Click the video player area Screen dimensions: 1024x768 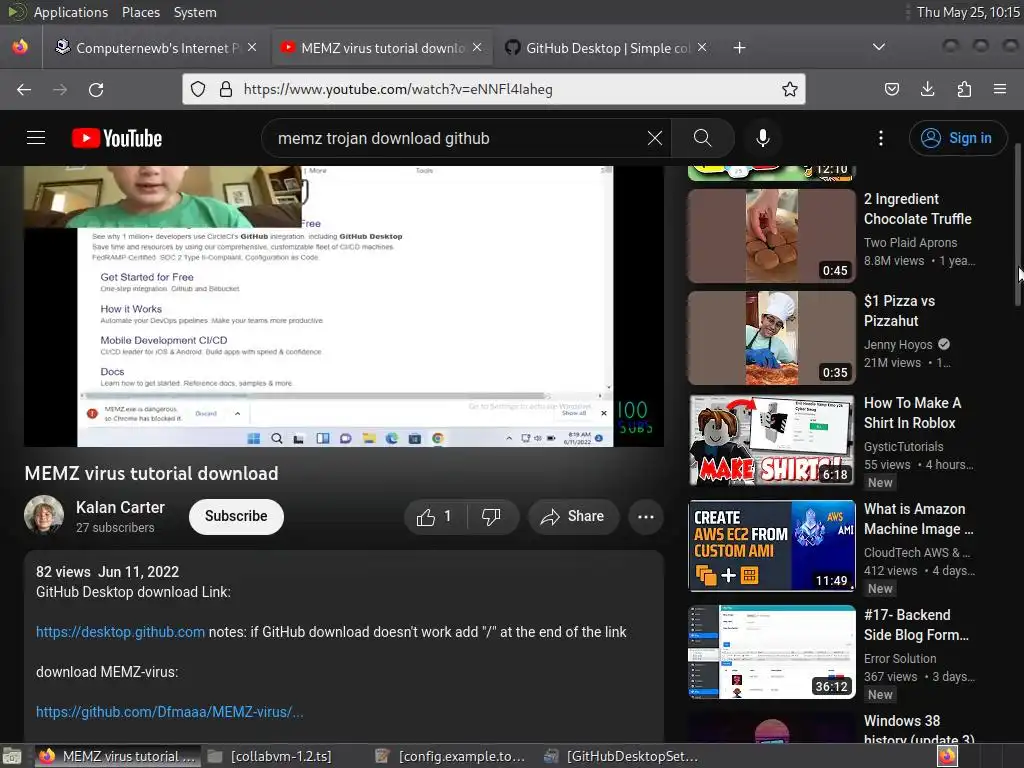344,306
